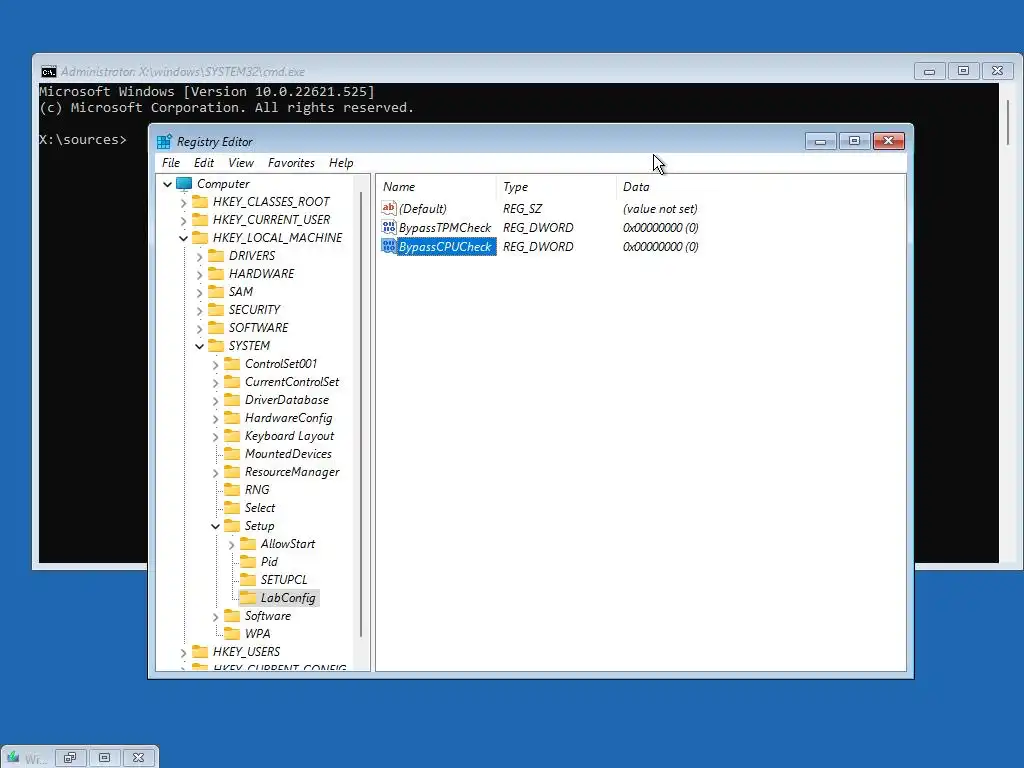Maximize the Registry Editor window
This screenshot has width=1024, height=768.
click(x=854, y=141)
